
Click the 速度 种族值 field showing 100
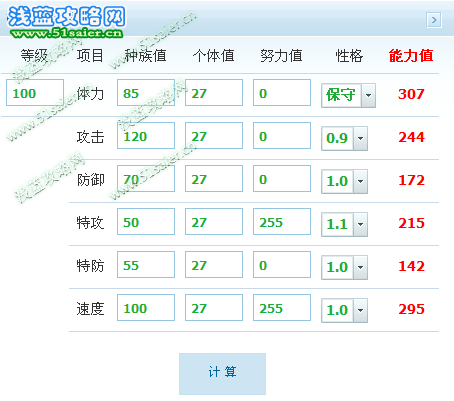tap(146, 308)
